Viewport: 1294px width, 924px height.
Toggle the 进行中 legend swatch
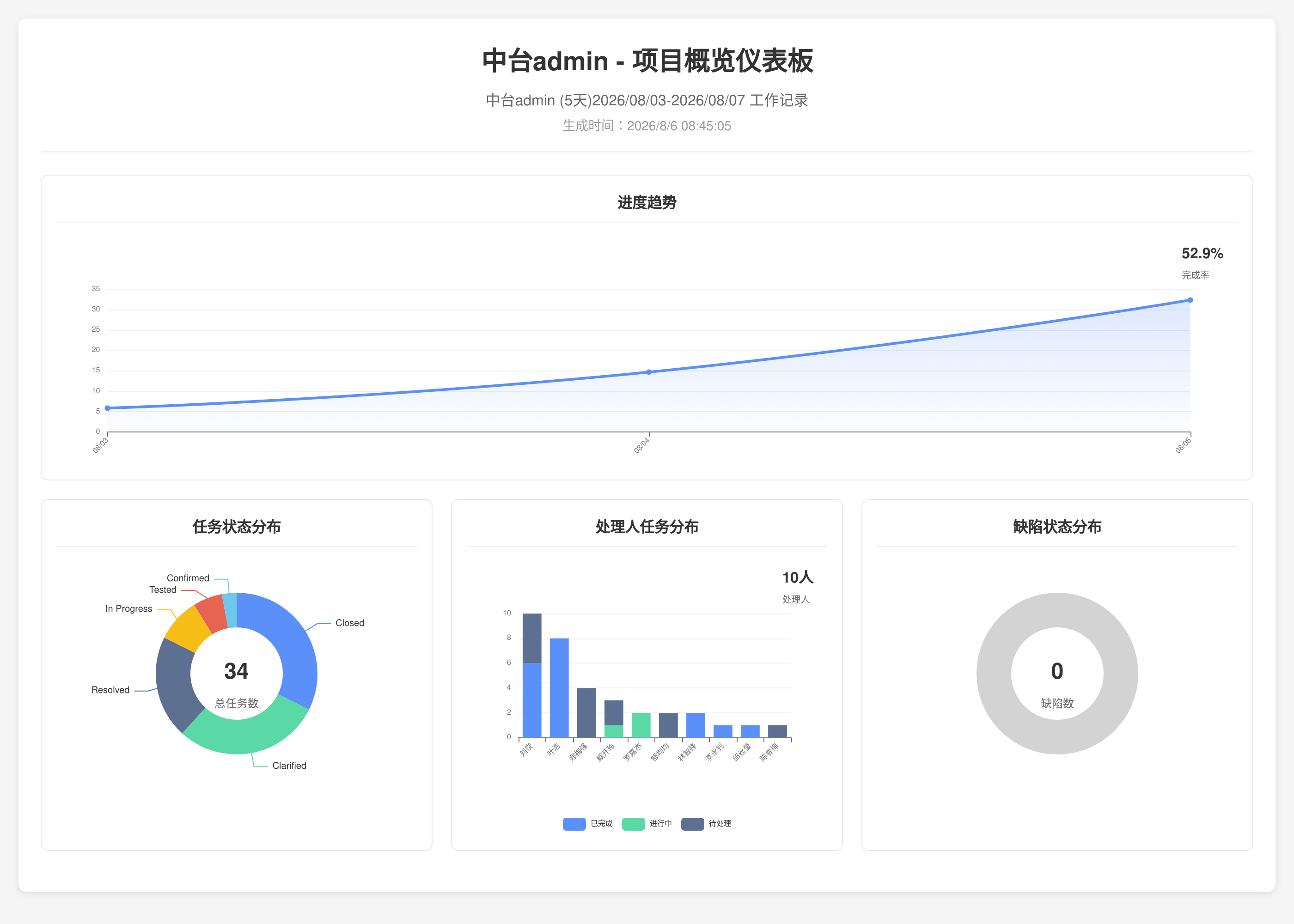coord(633,824)
